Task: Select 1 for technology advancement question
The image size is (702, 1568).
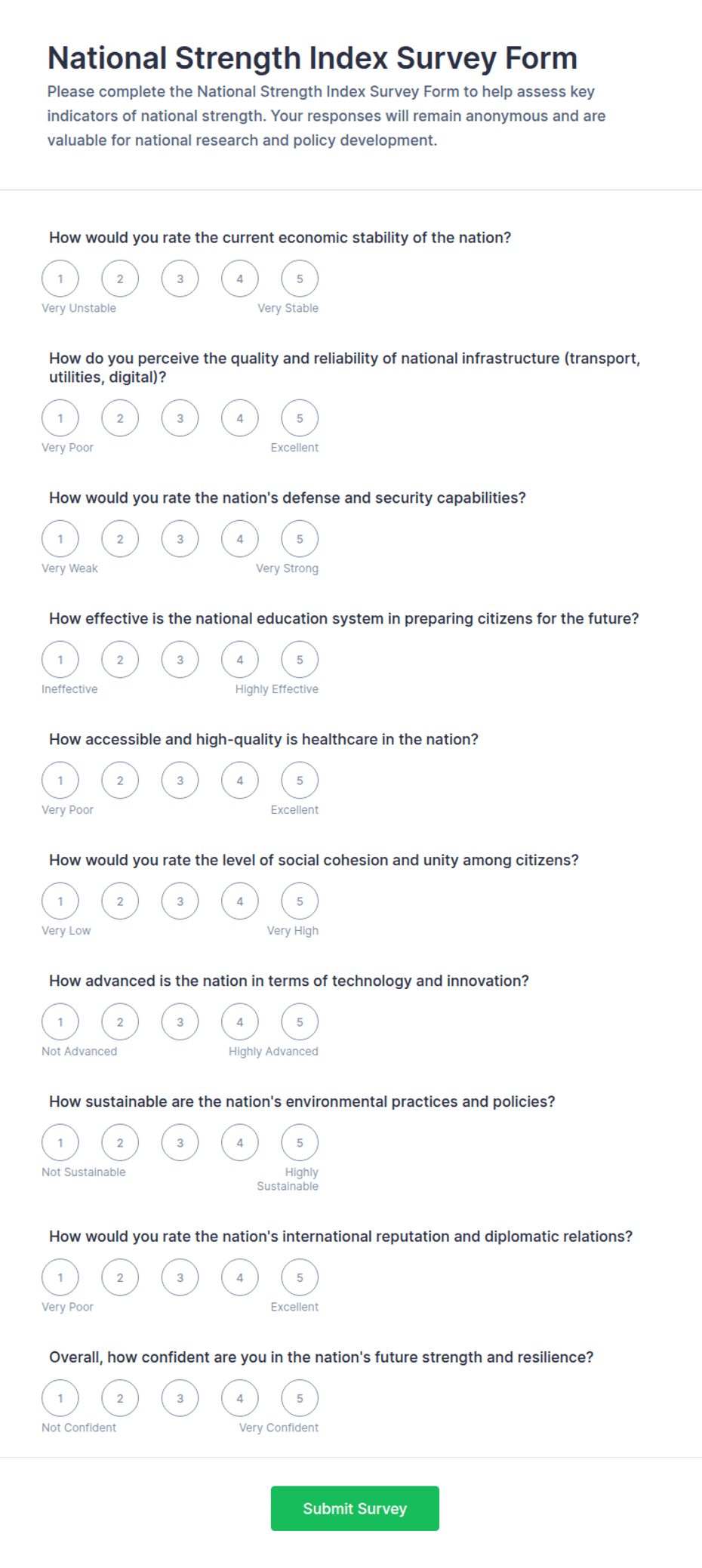Action: 60,1022
